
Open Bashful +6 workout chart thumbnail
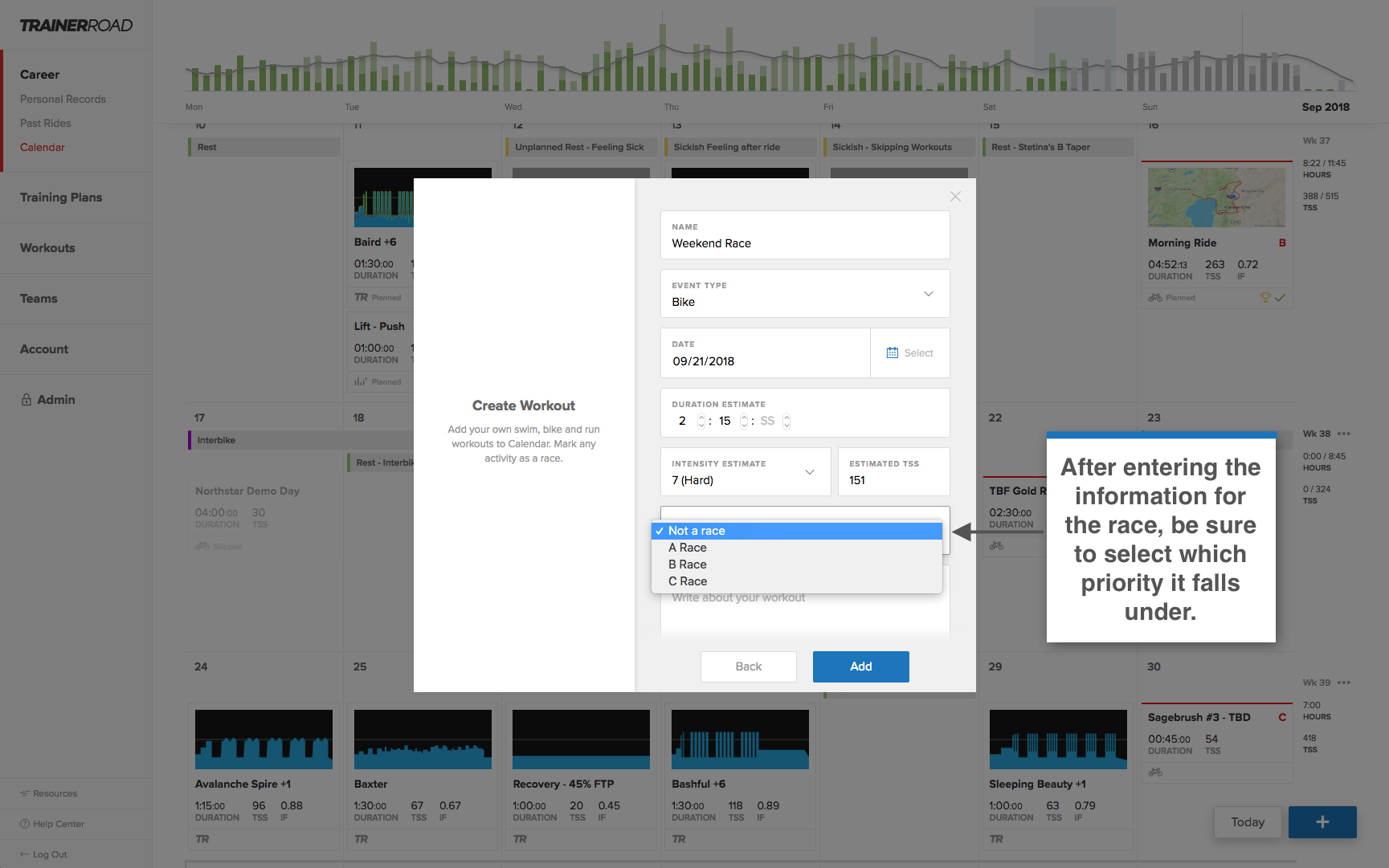[740, 740]
